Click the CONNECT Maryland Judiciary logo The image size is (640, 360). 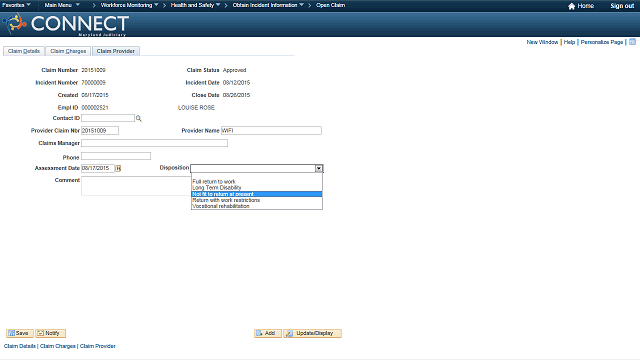click(66, 24)
